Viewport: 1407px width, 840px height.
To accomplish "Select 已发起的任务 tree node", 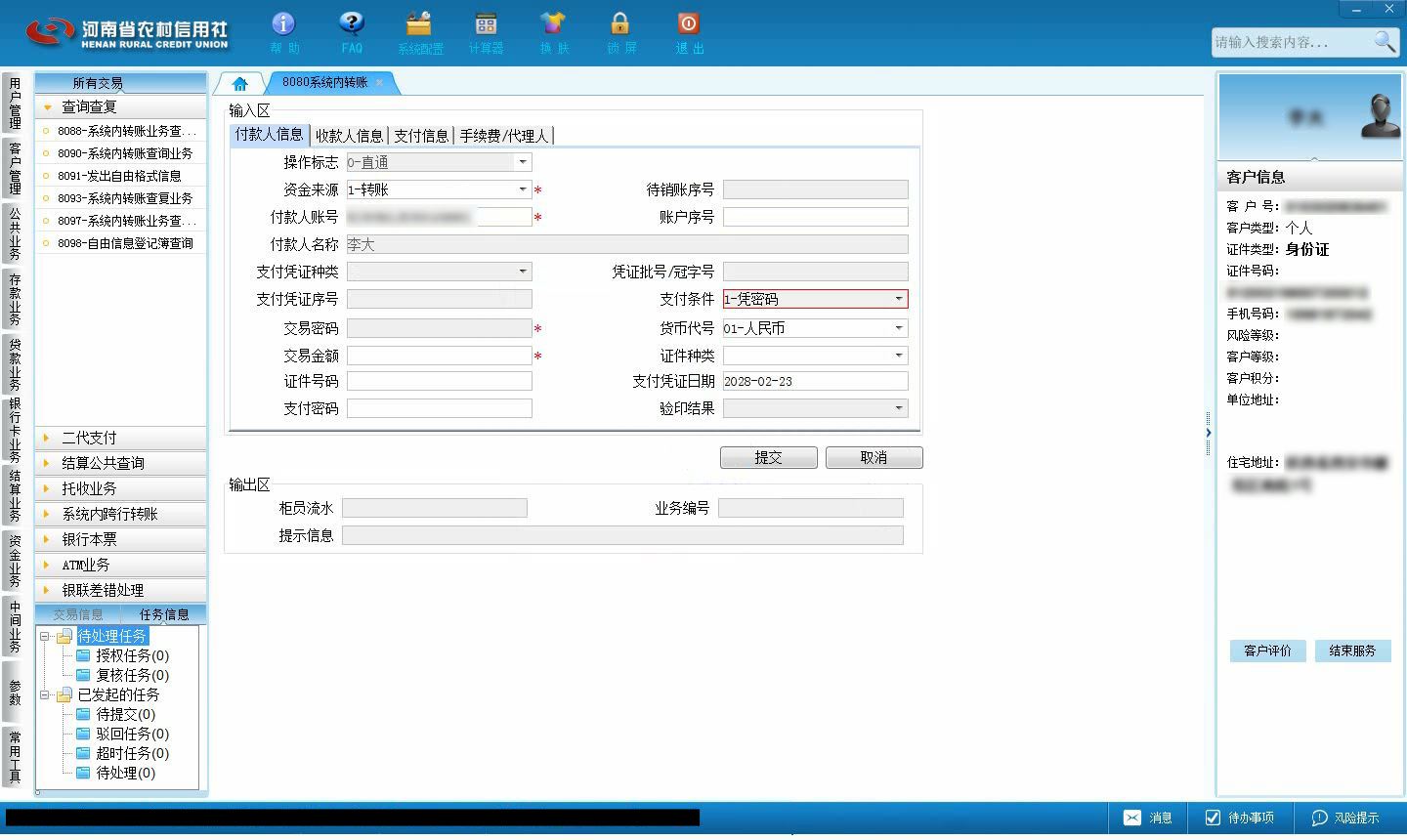I will point(118,694).
